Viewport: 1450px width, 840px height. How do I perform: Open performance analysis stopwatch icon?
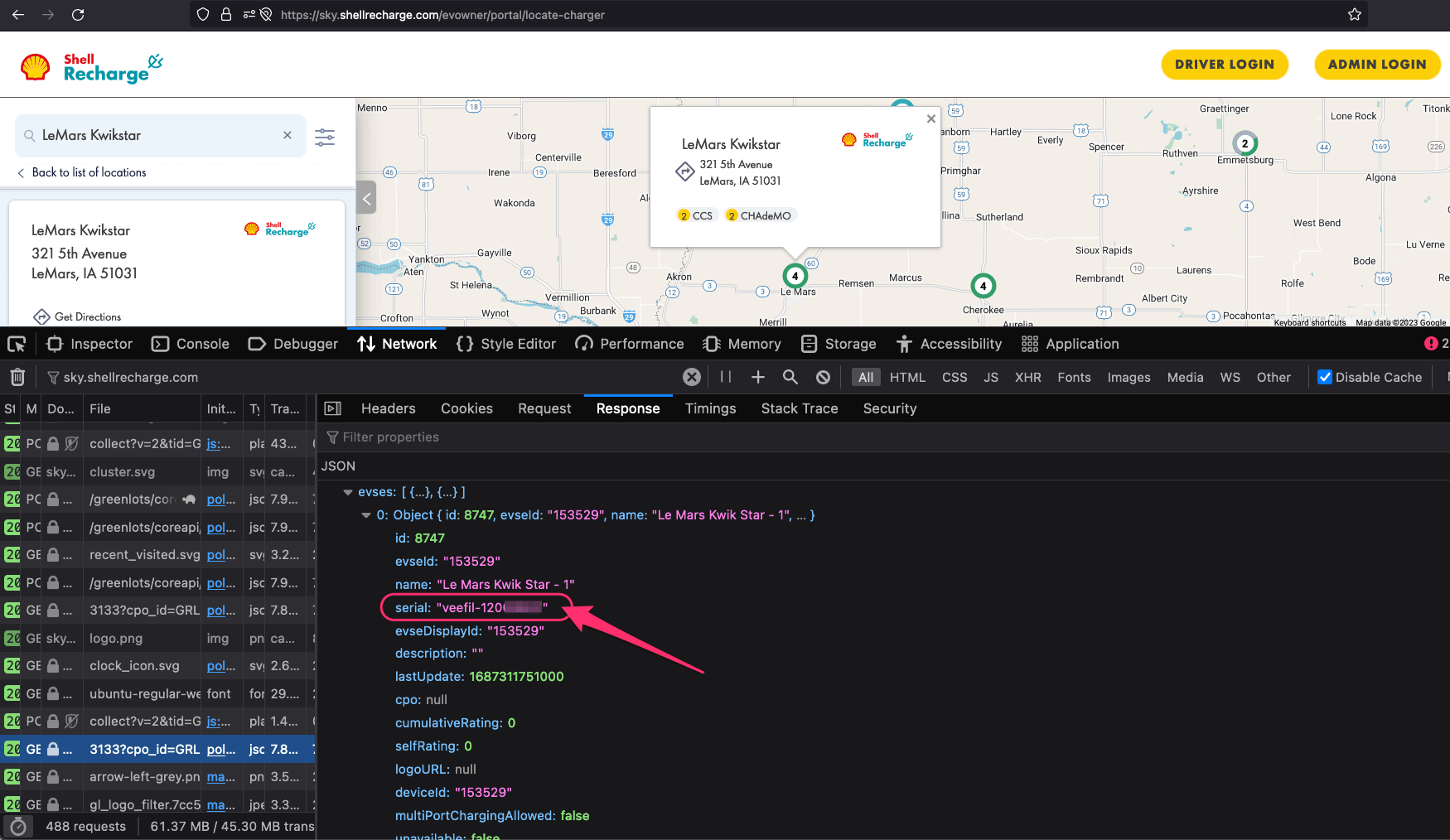(18, 826)
